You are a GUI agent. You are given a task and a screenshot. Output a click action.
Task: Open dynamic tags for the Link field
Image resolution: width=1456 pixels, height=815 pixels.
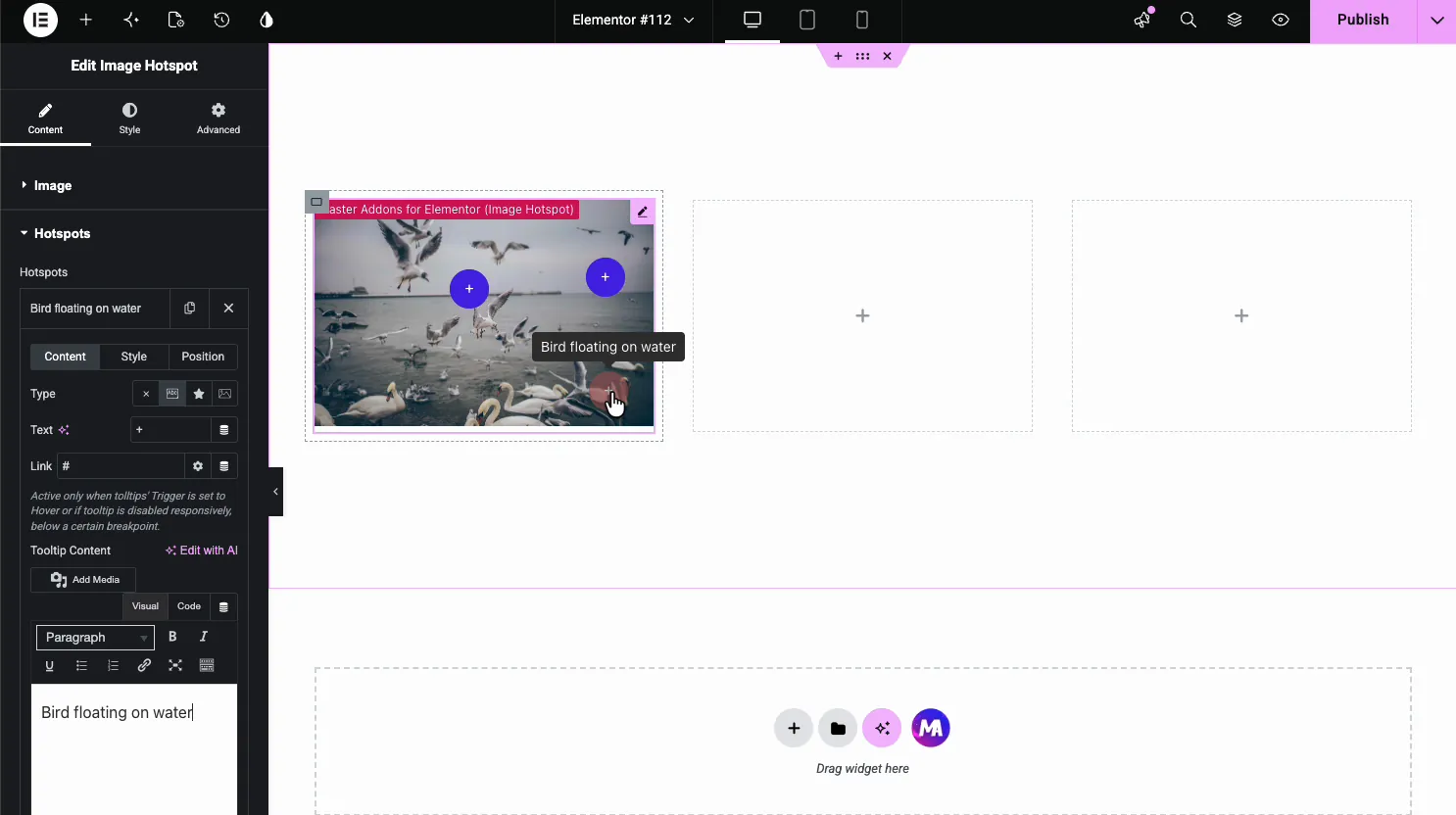pos(224,466)
